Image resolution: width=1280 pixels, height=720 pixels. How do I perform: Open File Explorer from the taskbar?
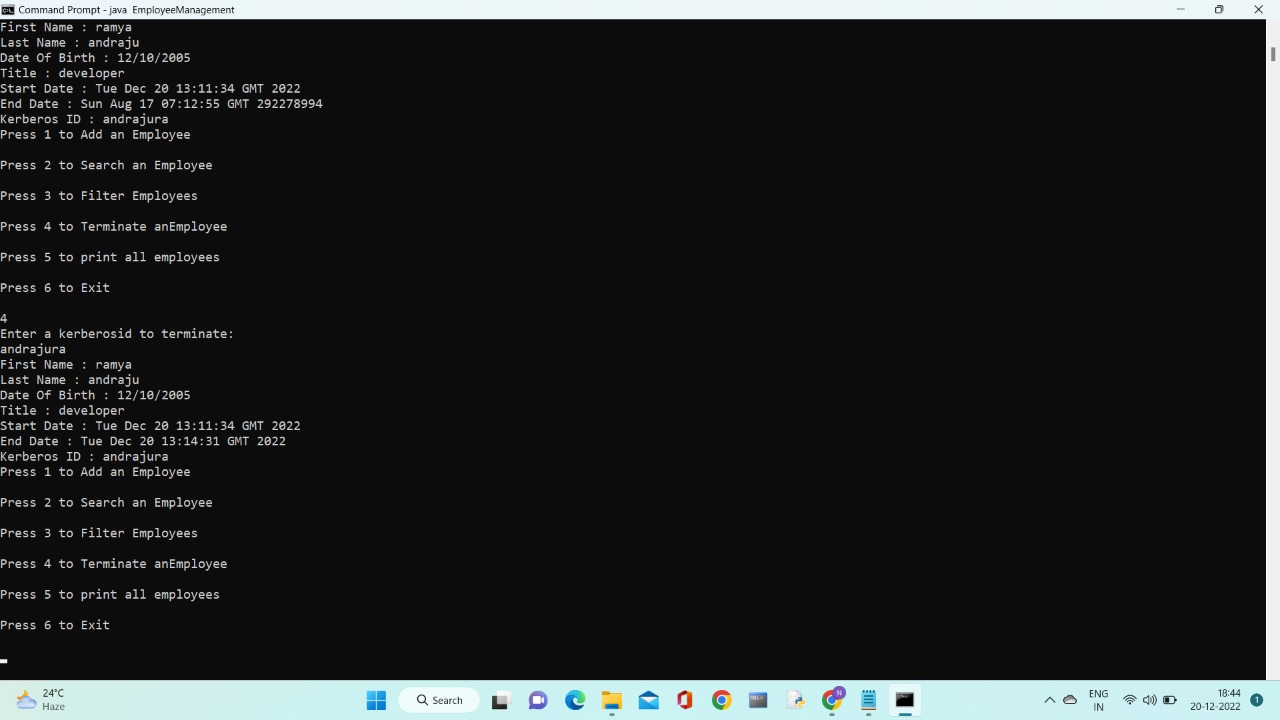(610, 700)
